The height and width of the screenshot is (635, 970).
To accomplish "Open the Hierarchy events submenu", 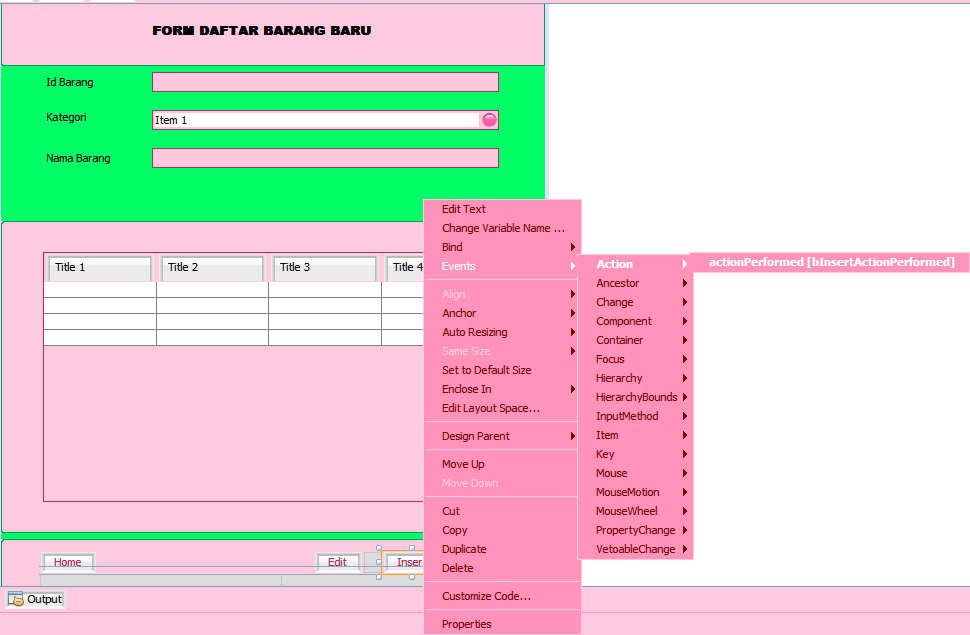I will click(635, 378).
